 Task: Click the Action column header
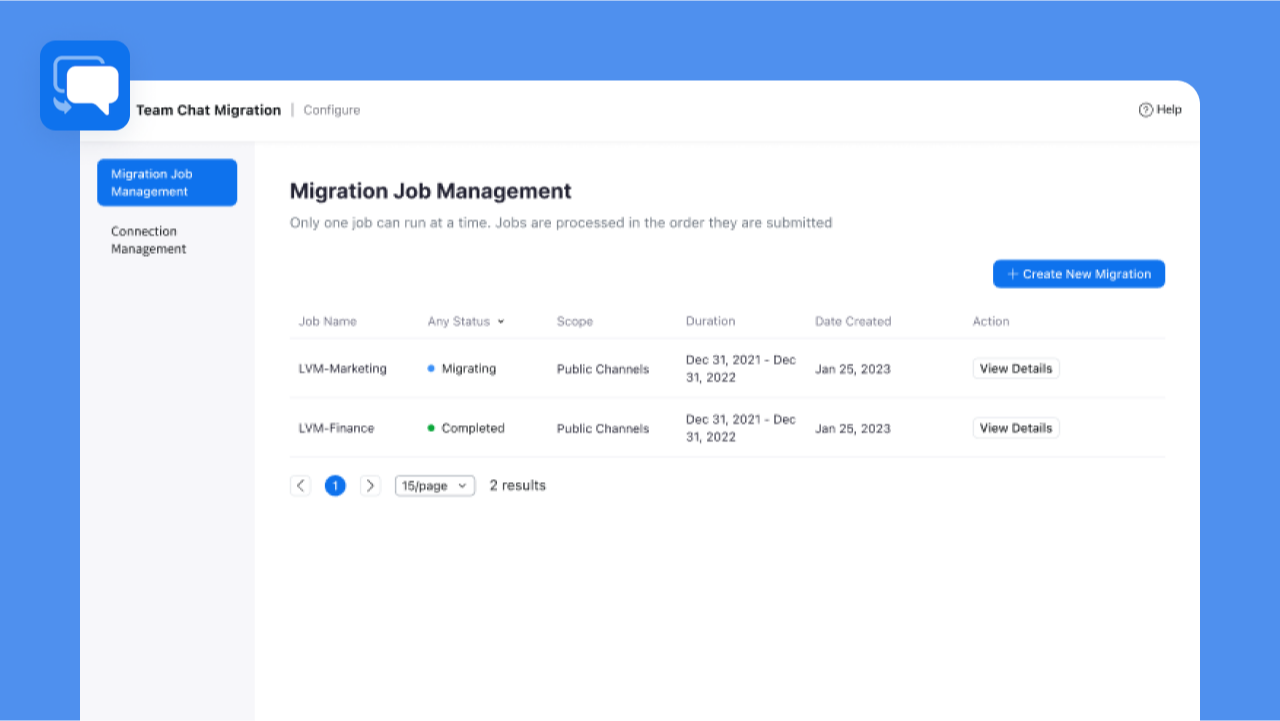991,322
